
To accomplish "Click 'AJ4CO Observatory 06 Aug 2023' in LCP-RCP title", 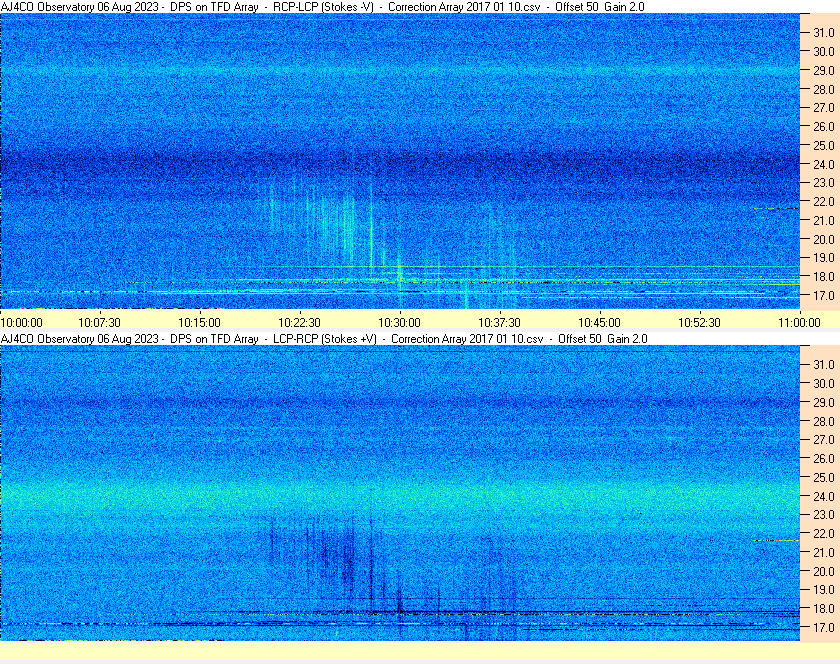I will coord(80,339).
